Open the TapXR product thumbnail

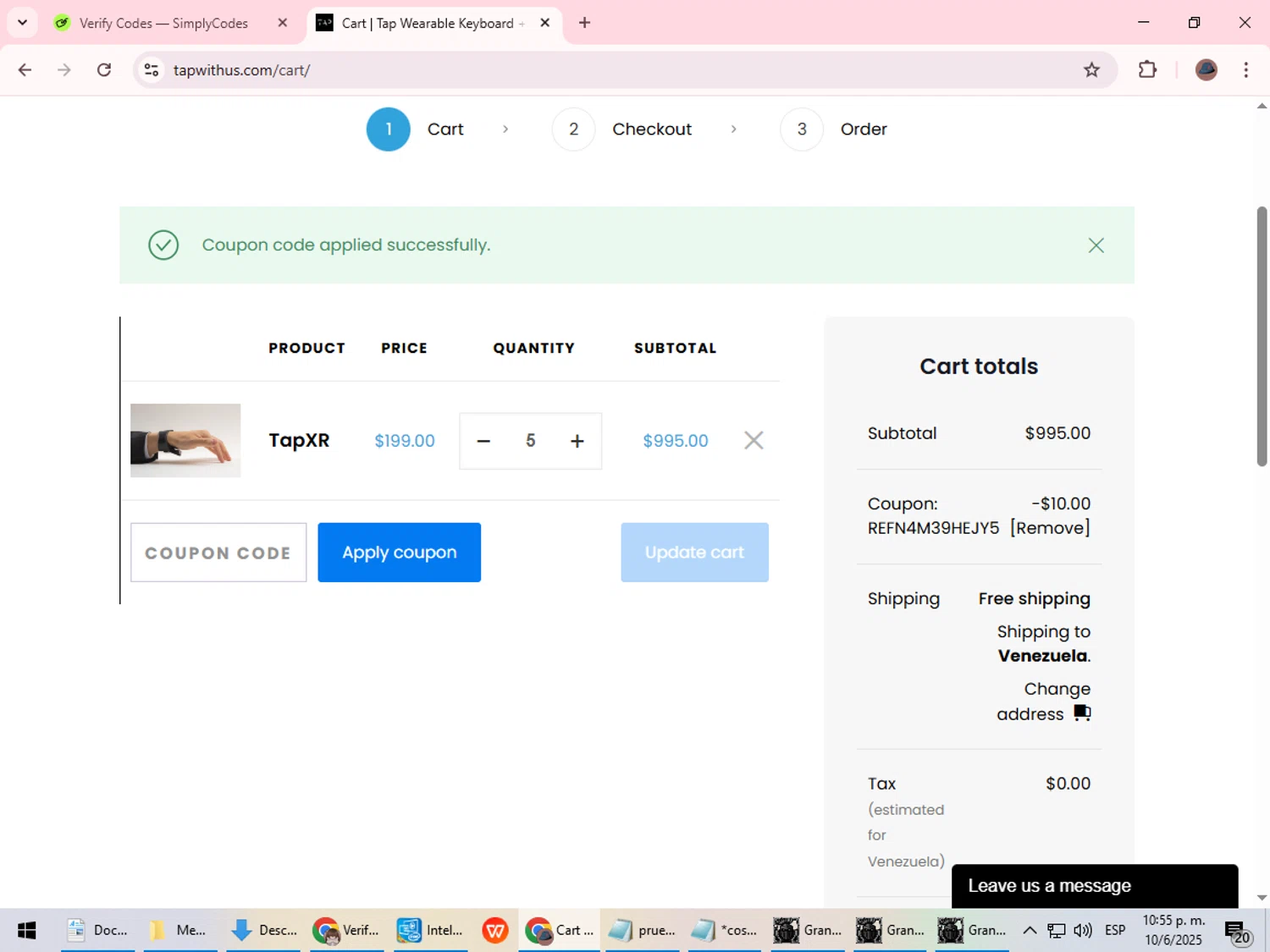[185, 441]
